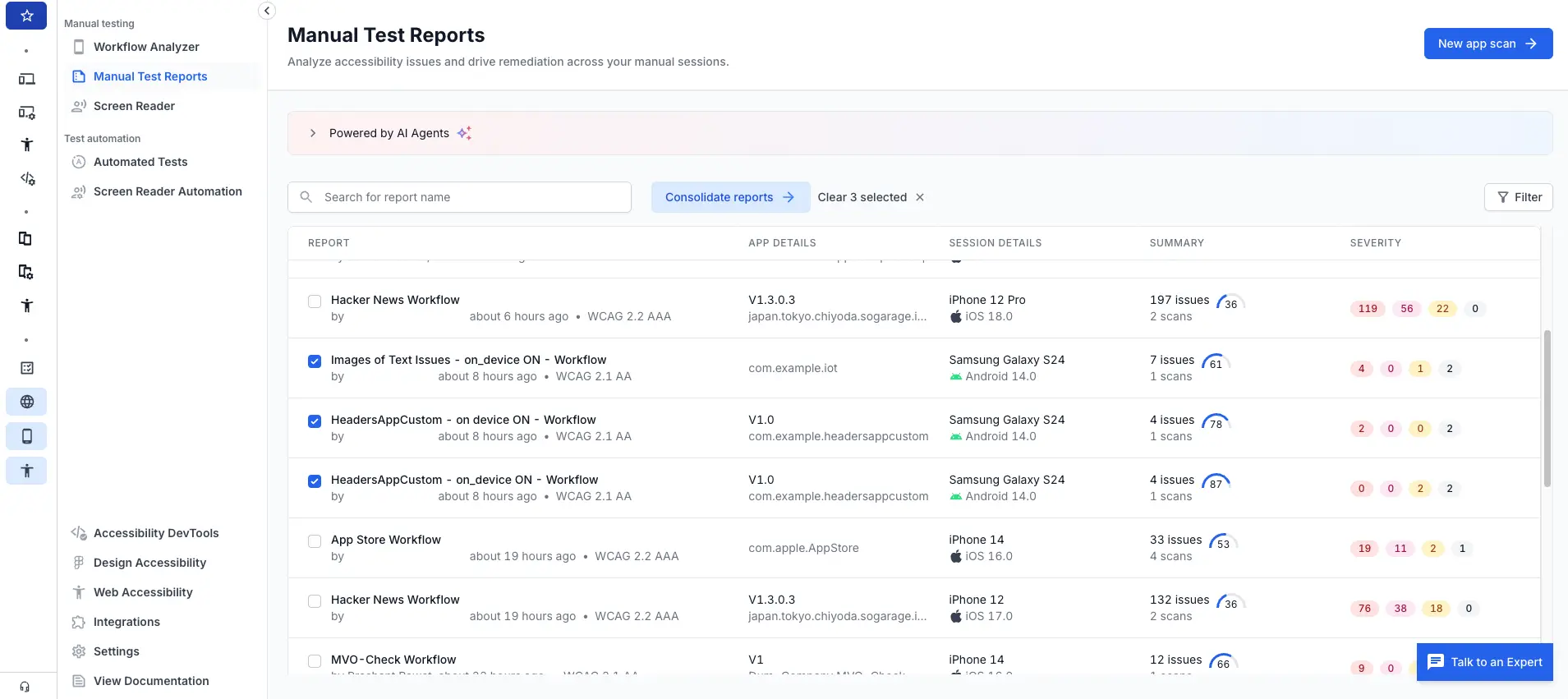This screenshot has width=1568, height=699.
Task: Click the View Documentation icon
Action: [x=79, y=681]
